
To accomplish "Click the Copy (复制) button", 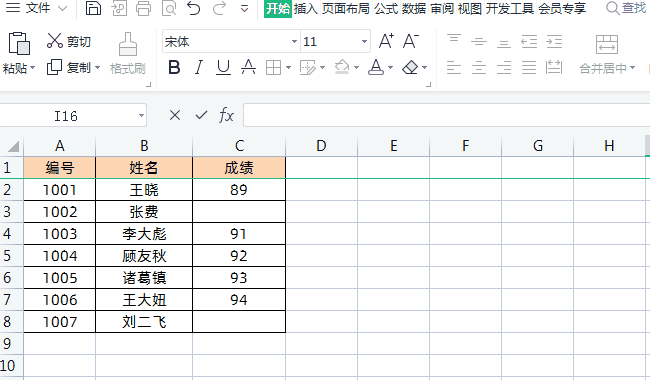I will point(68,67).
